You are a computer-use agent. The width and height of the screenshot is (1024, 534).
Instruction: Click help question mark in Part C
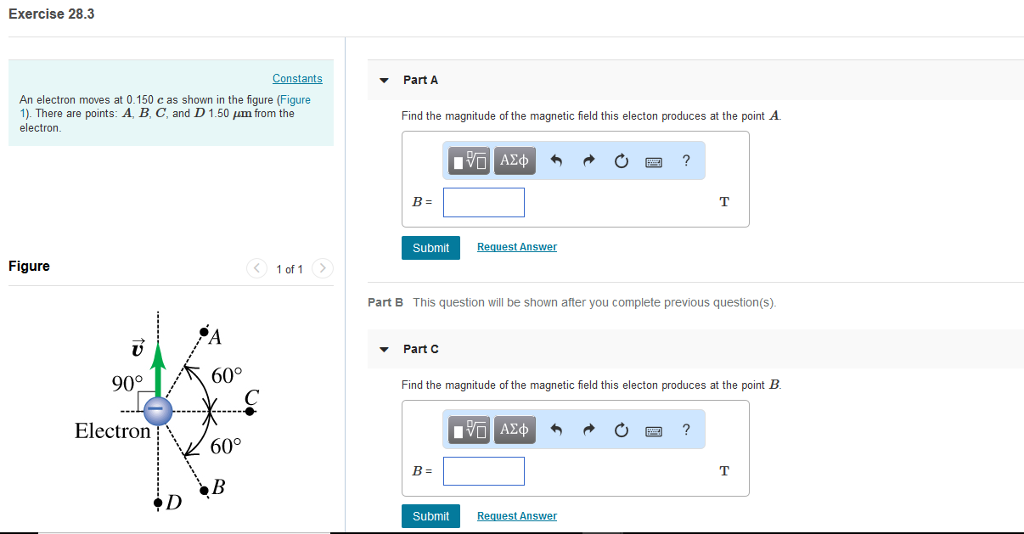coord(686,430)
